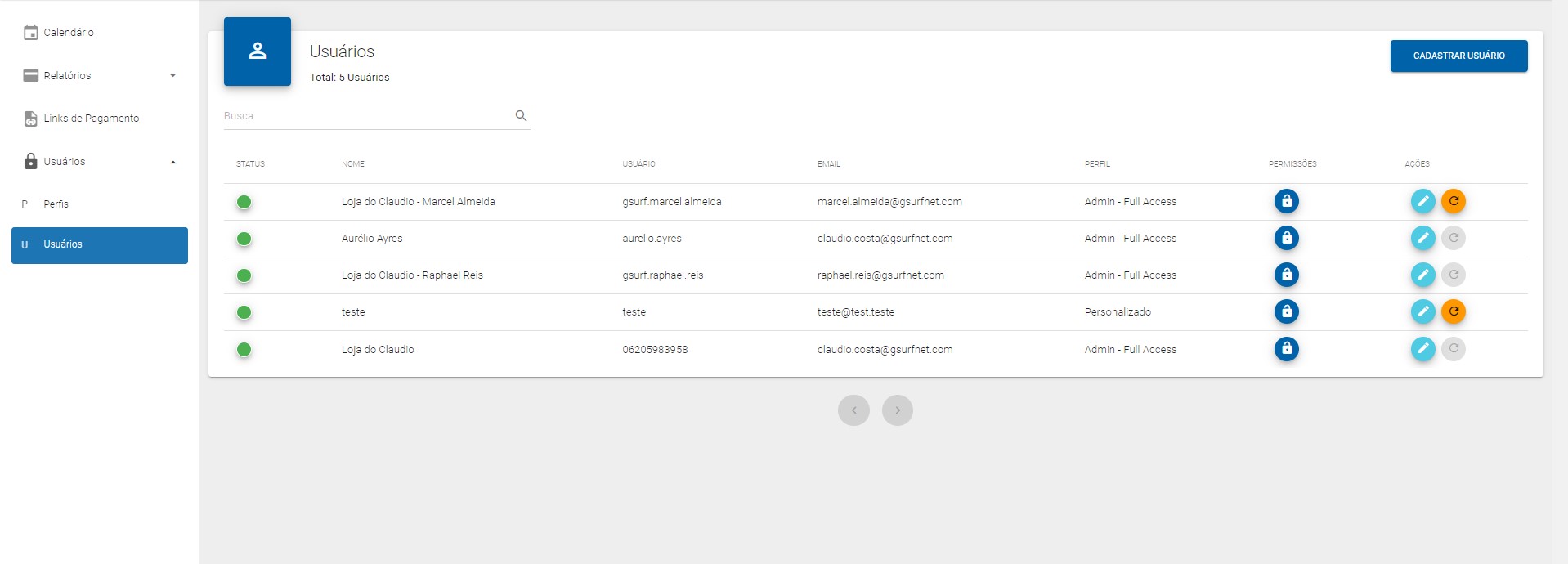Expand the Relatórios sidebar menu
This screenshot has width=1568, height=564.
pyautogui.click(x=99, y=76)
